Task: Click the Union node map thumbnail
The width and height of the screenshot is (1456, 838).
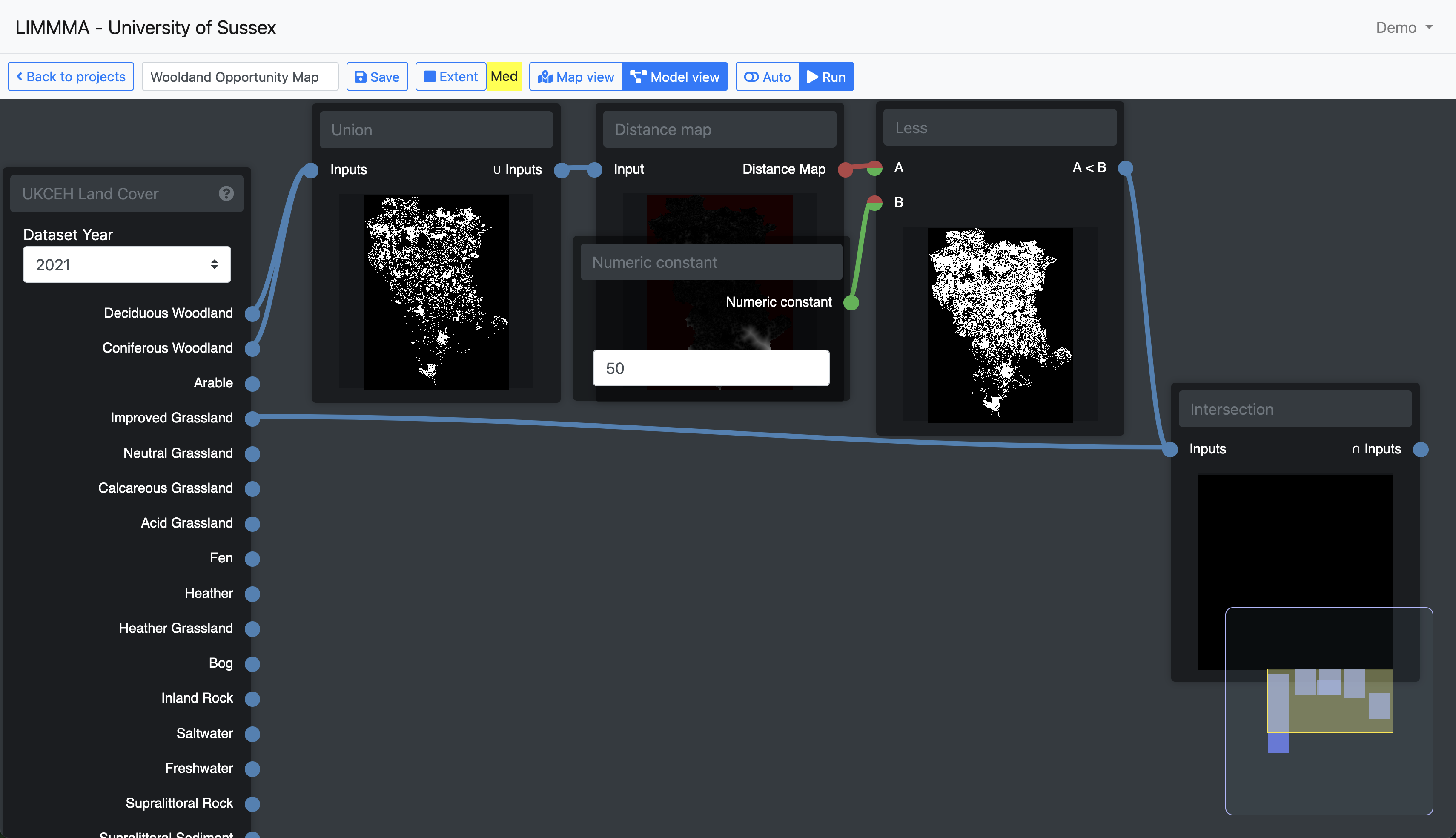Action: tap(436, 293)
